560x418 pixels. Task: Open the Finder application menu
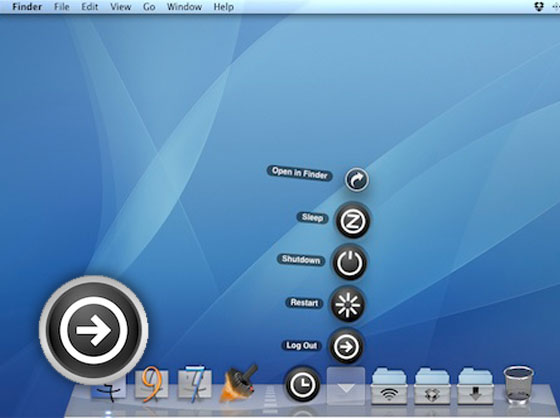(x=27, y=7)
